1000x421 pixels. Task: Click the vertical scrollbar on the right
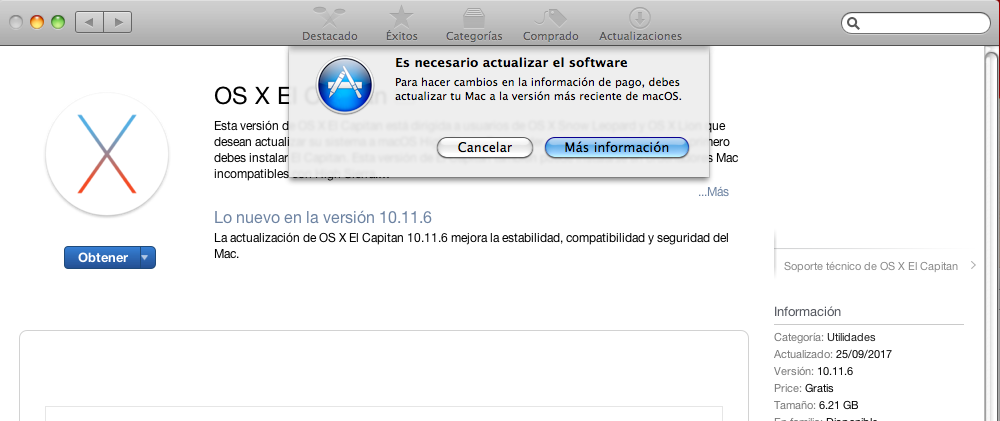point(992,235)
